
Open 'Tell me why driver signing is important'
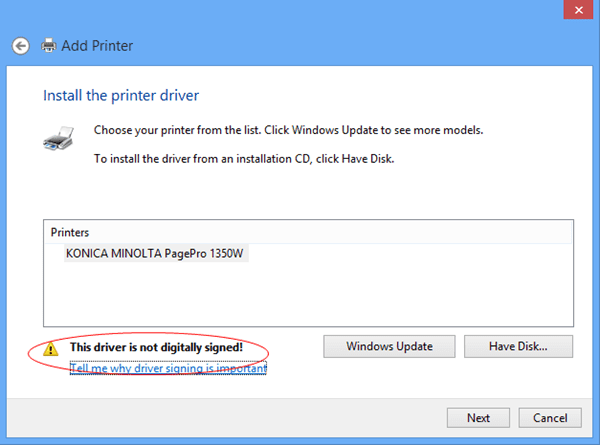(168, 368)
